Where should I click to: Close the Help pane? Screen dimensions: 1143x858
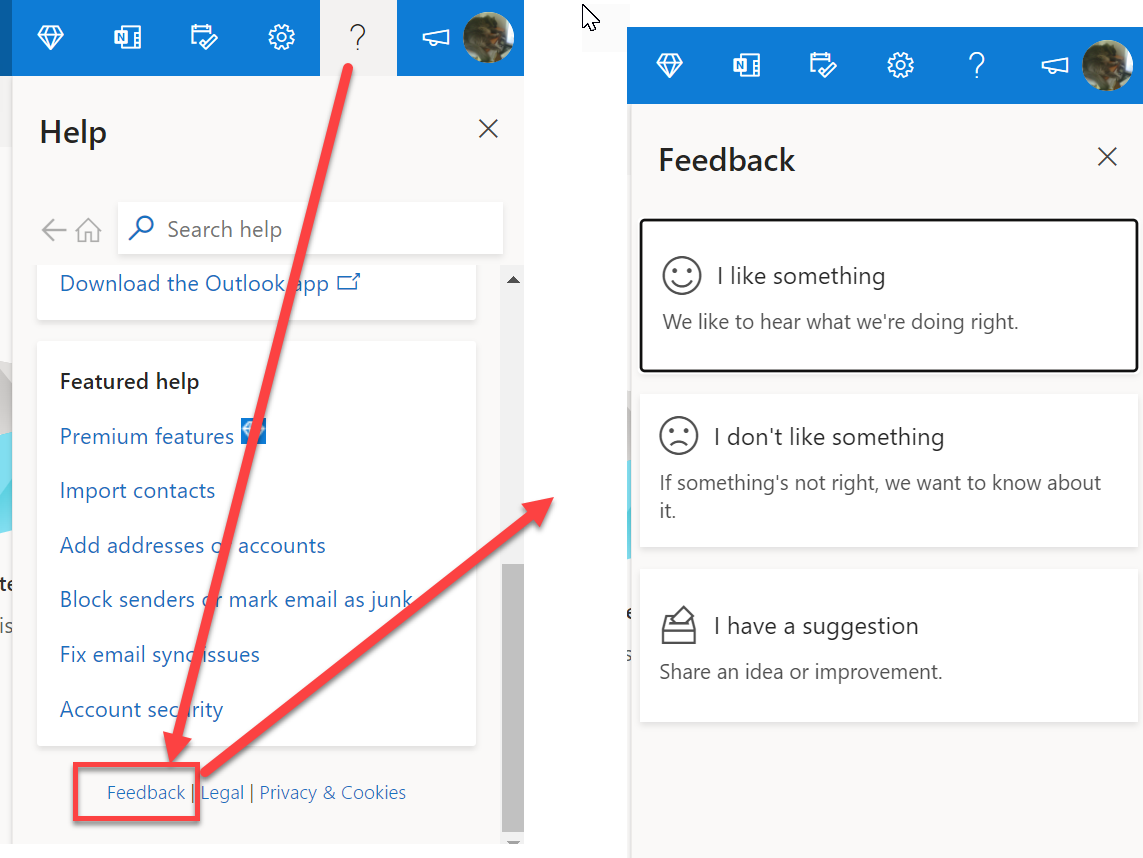click(x=488, y=129)
